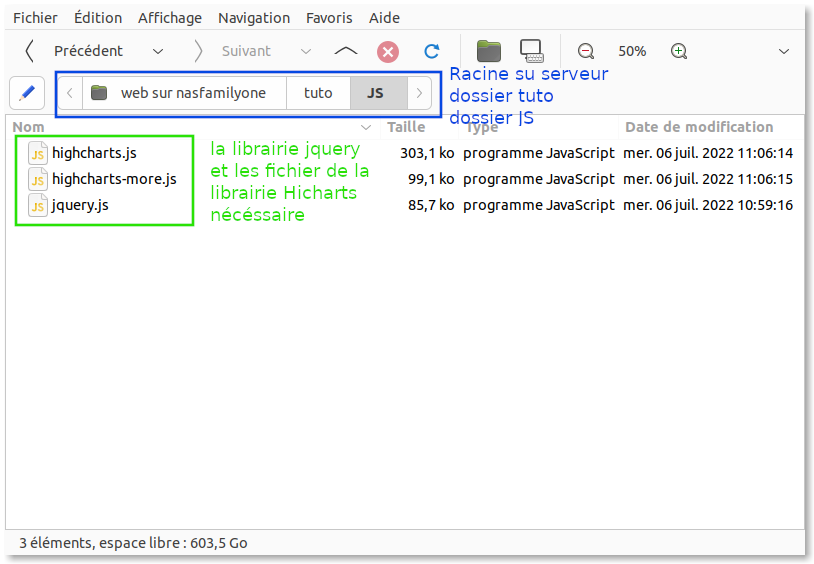Click programme JavaScript type for jquery.js
The image size is (814, 564).
tap(538, 205)
